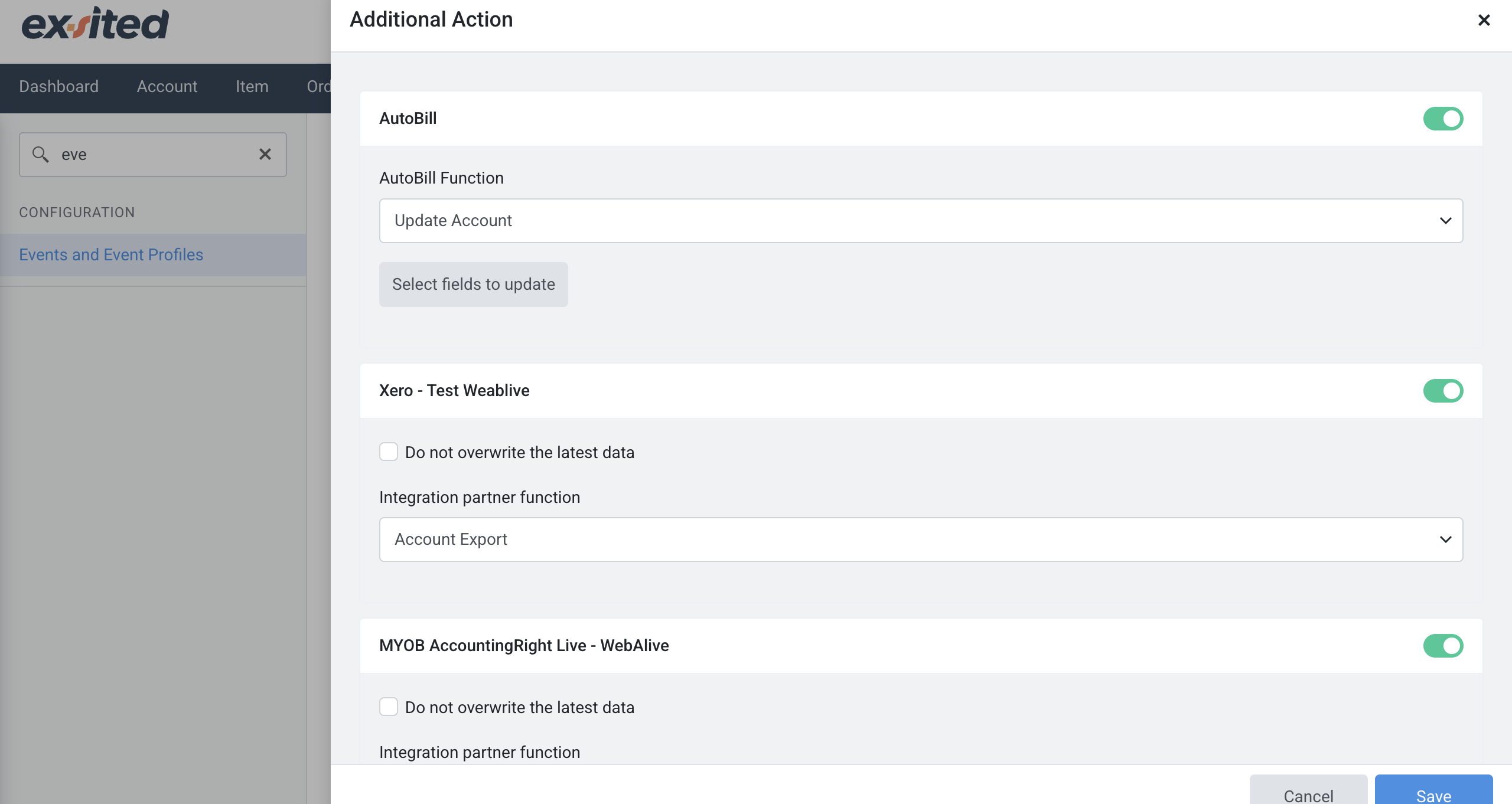Viewport: 1512px width, 804px height.
Task: Click the search magnifier icon
Action: click(40, 154)
